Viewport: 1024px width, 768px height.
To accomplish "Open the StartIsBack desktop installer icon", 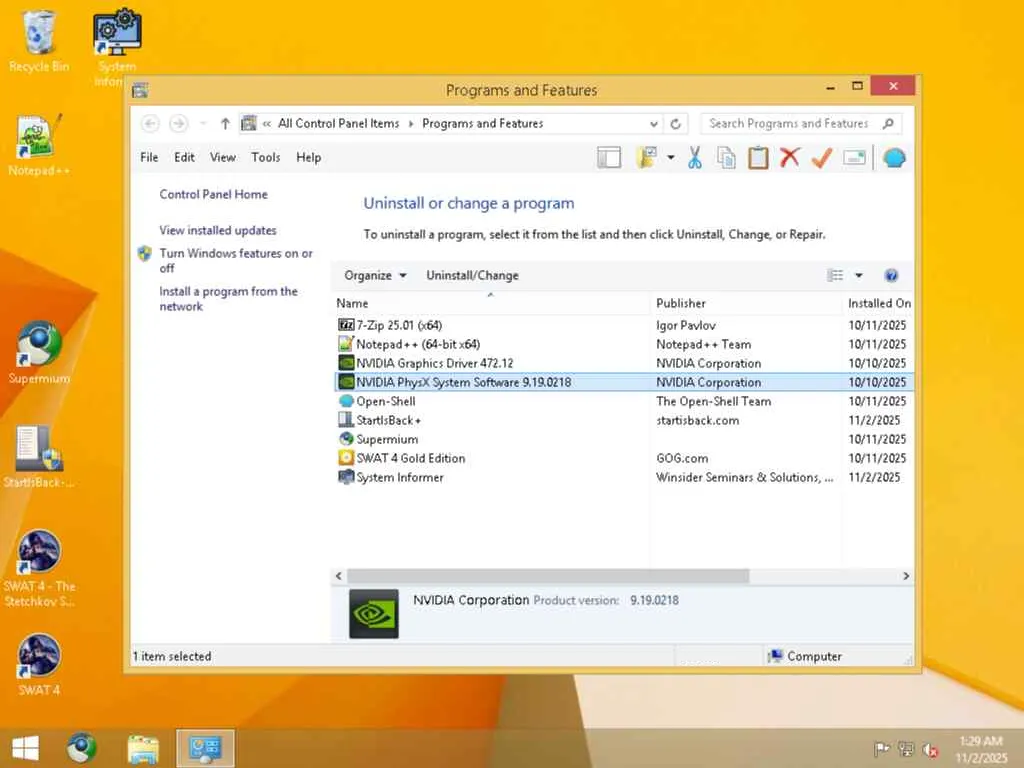I will [39, 456].
